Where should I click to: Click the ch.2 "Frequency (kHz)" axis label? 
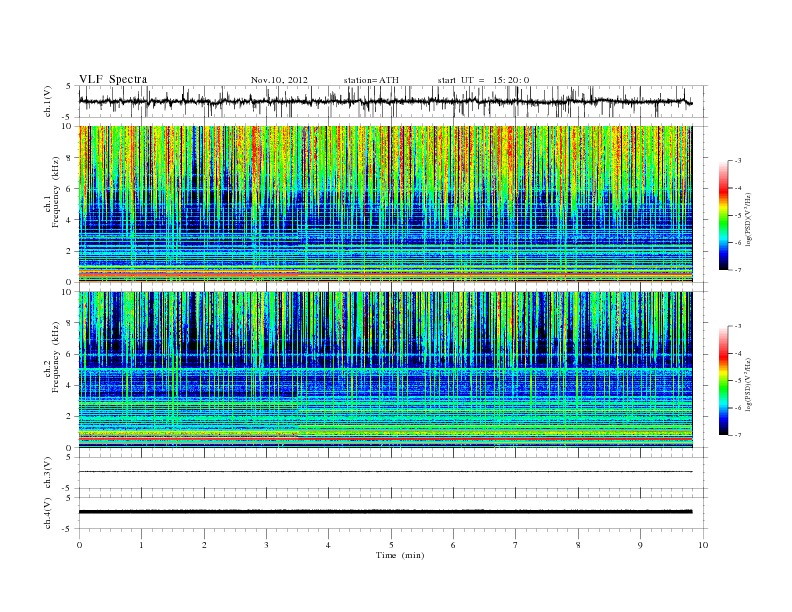click(x=56, y=357)
